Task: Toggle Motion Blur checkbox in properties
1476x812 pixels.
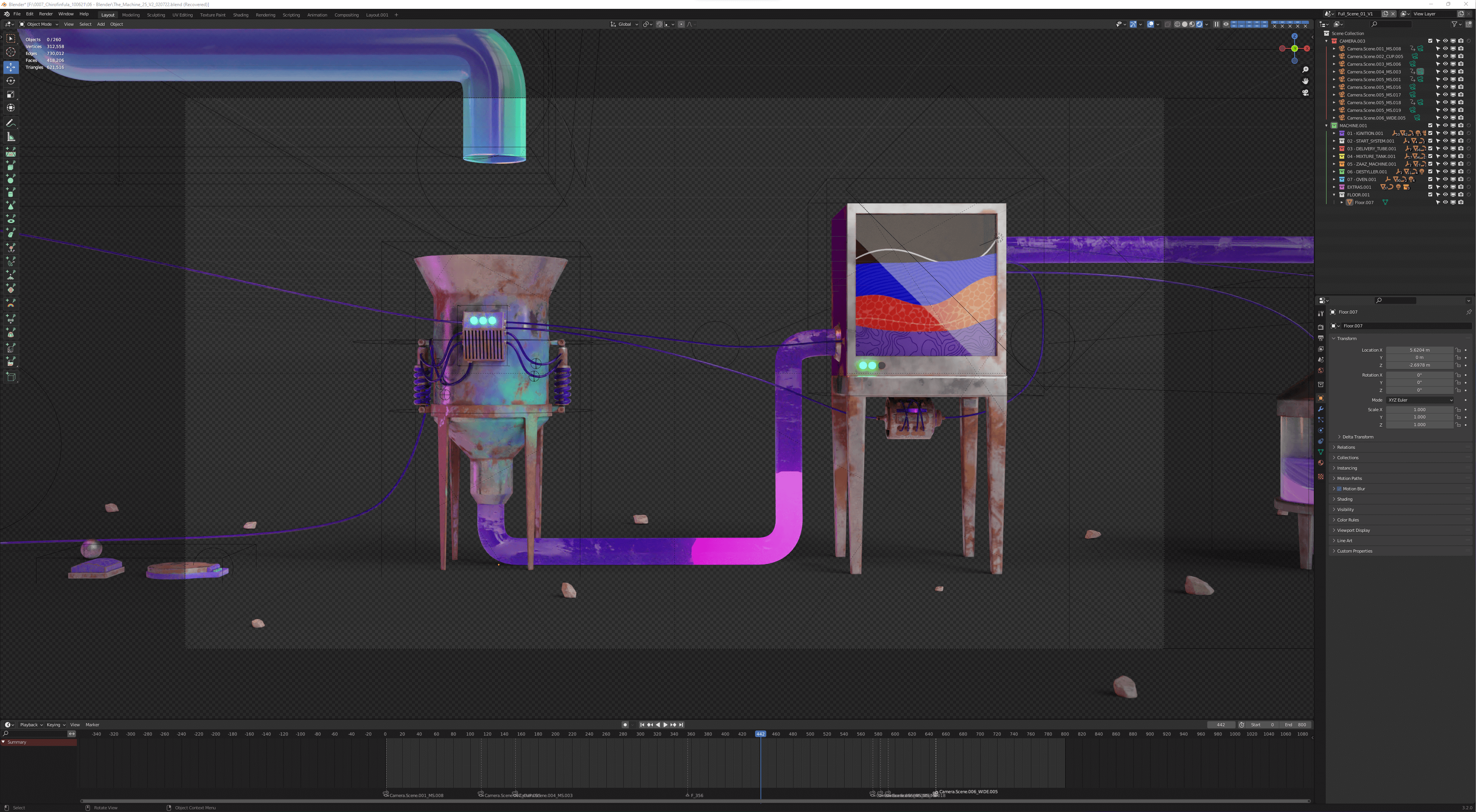Action: pos(1339,489)
